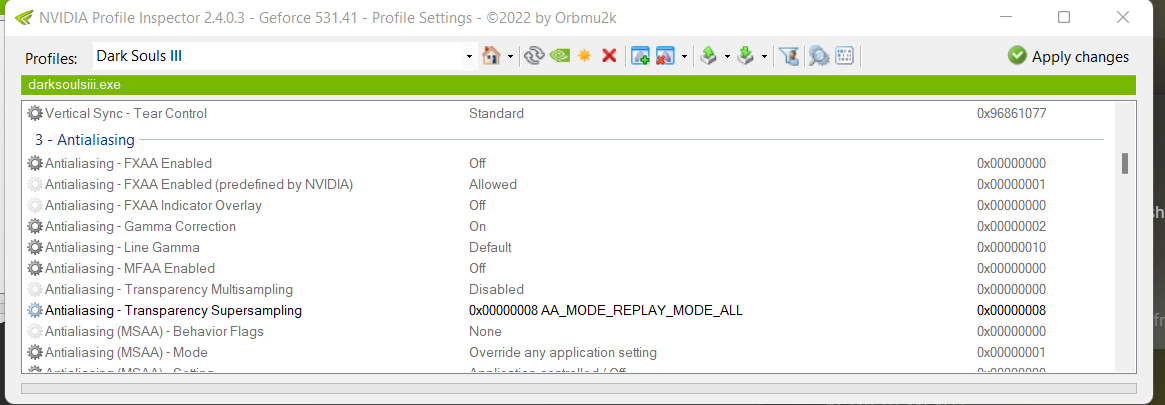Select Antialiasing - Transparency Multisampling row
This screenshot has height=405, width=1165.
[x=568, y=289]
